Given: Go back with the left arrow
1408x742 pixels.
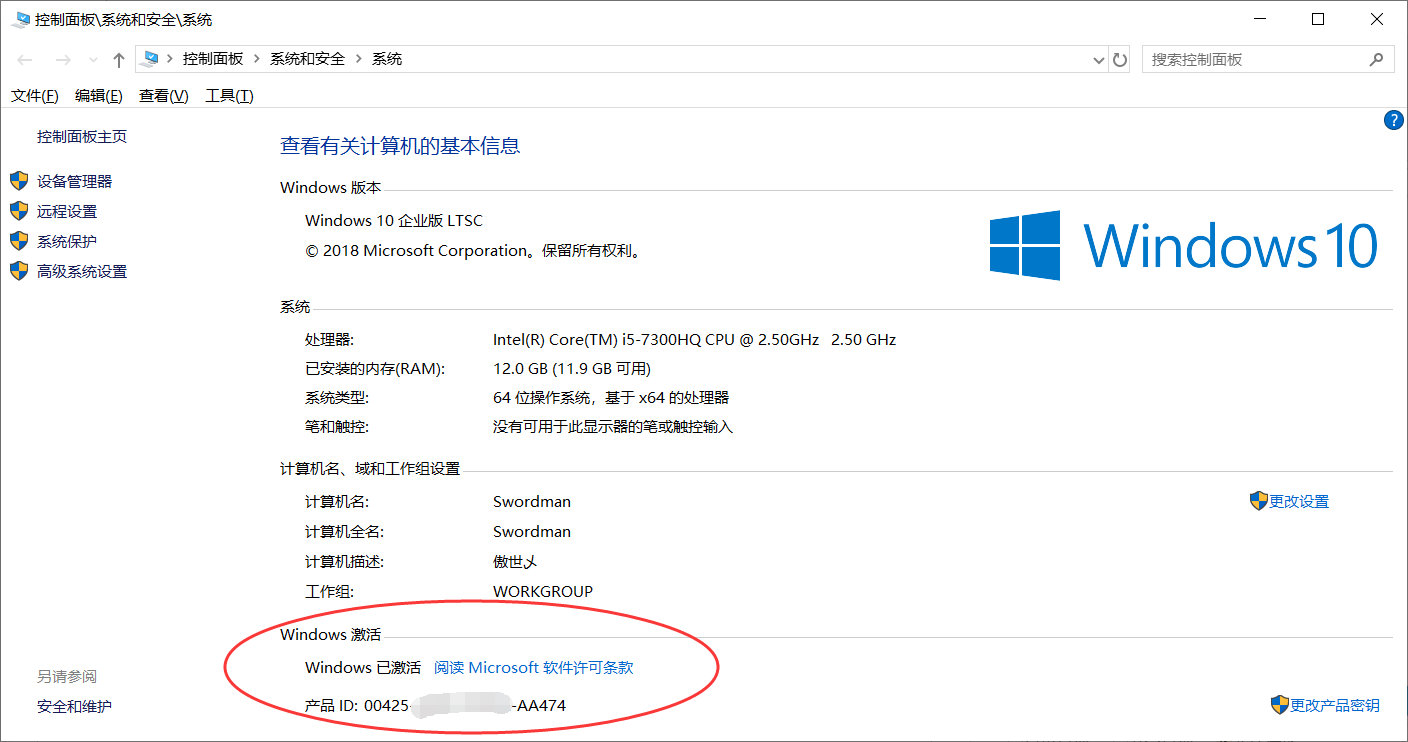Looking at the screenshot, I should pyautogui.click(x=25, y=60).
